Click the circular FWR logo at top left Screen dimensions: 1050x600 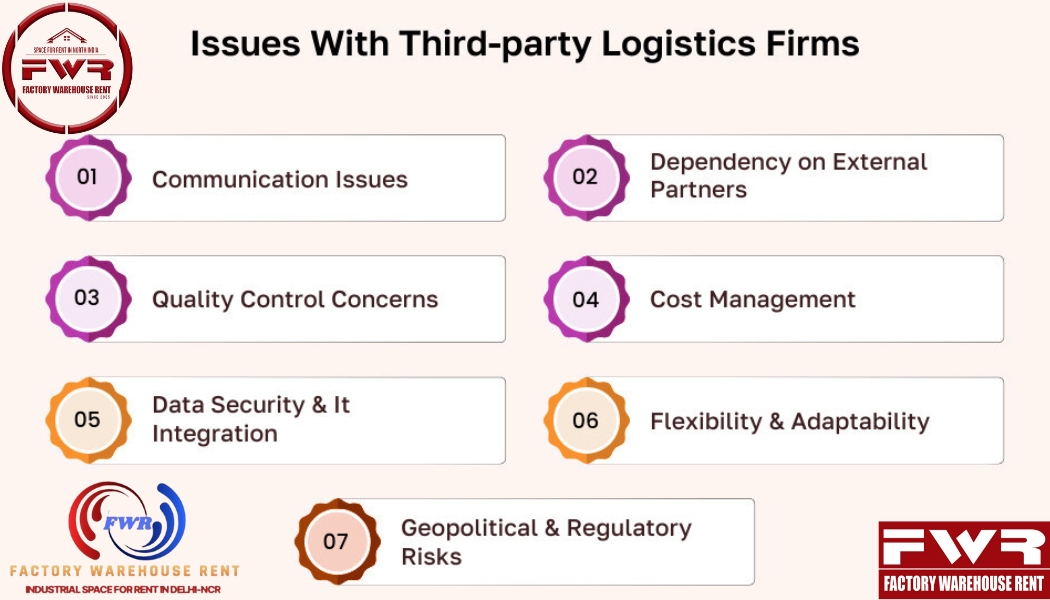67,68
